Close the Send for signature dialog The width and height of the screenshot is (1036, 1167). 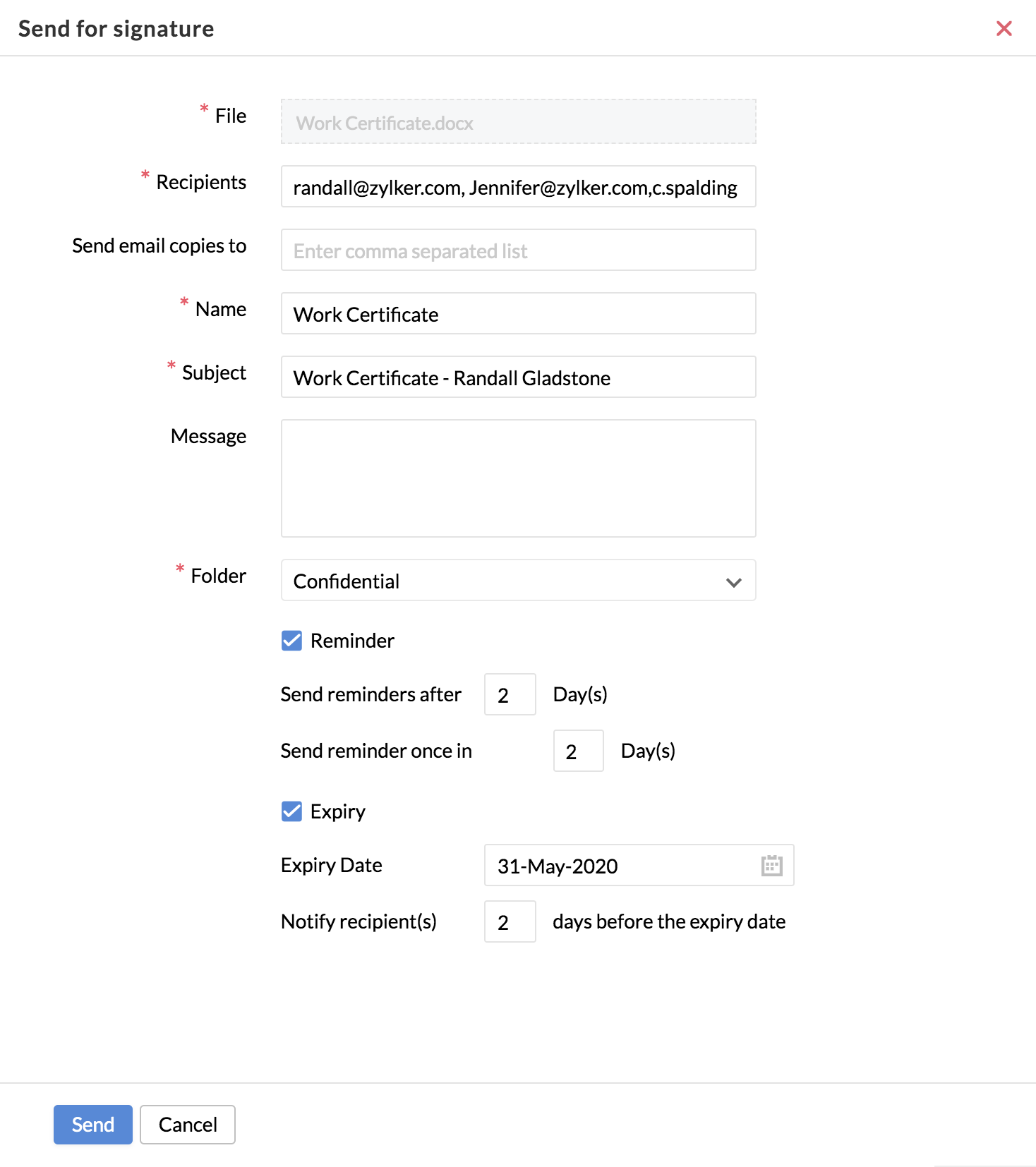pyautogui.click(x=1004, y=28)
